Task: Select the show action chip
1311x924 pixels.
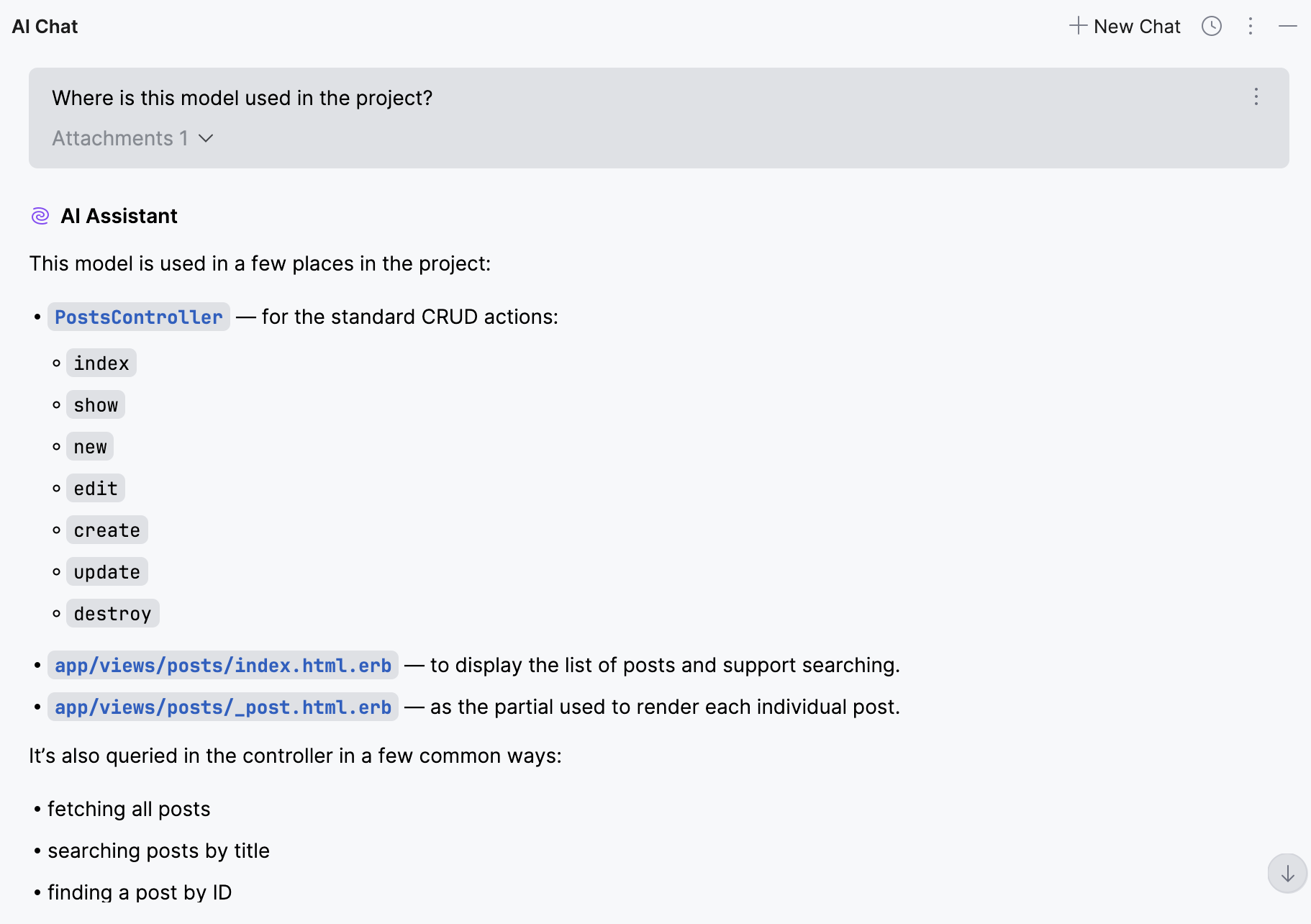Action: tap(95, 404)
